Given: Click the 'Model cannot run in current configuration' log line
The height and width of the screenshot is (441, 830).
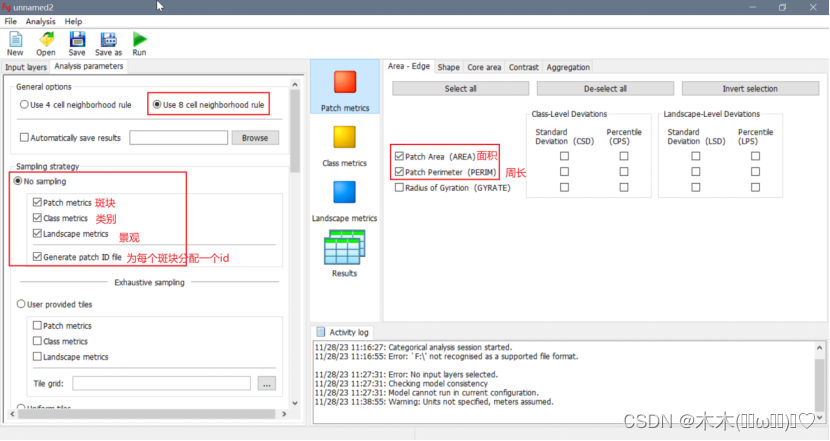Looking at the screenshot, I should [x=427, y=393].
